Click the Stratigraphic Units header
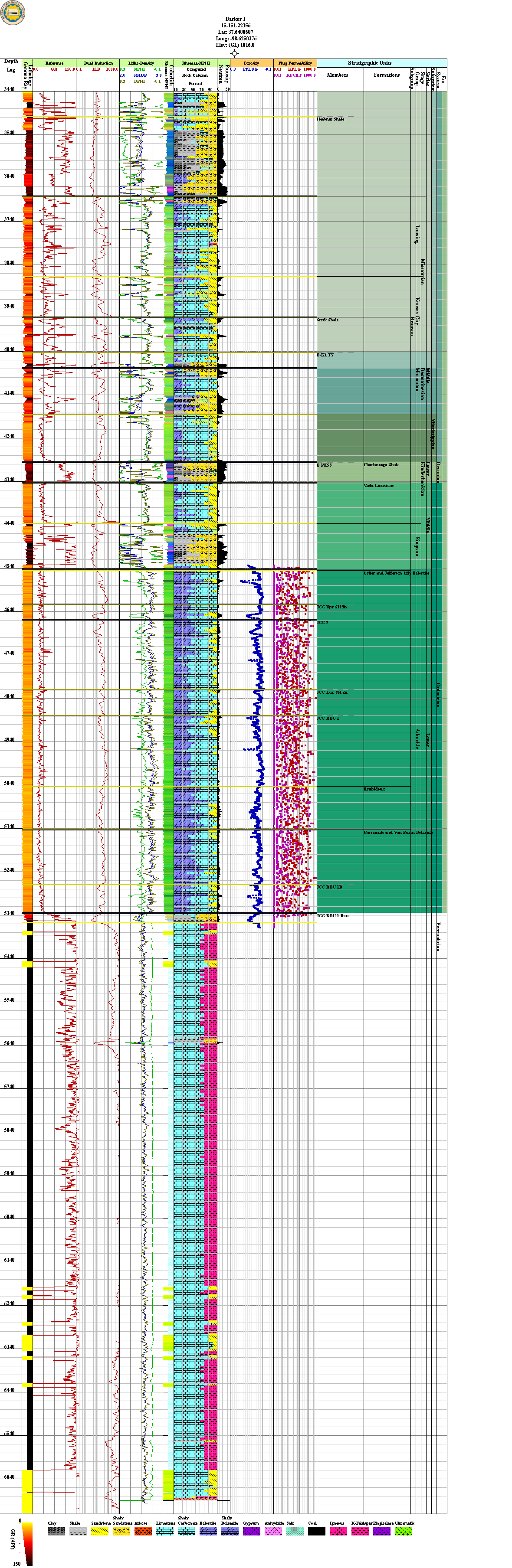The width and height of the screenshot is (512, 1568). [370, 63]
